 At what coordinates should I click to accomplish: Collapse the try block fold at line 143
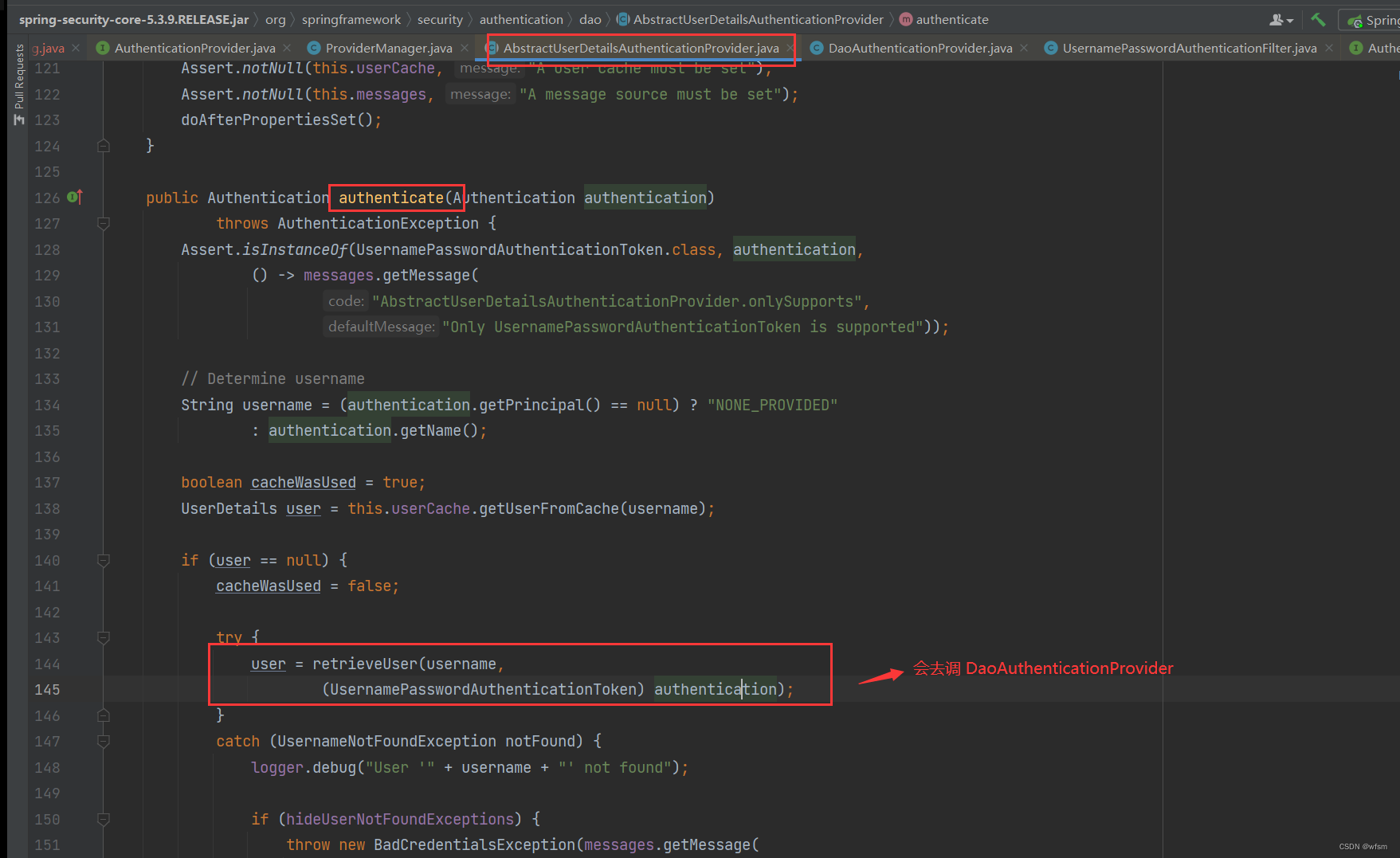[x=104, y=638]
